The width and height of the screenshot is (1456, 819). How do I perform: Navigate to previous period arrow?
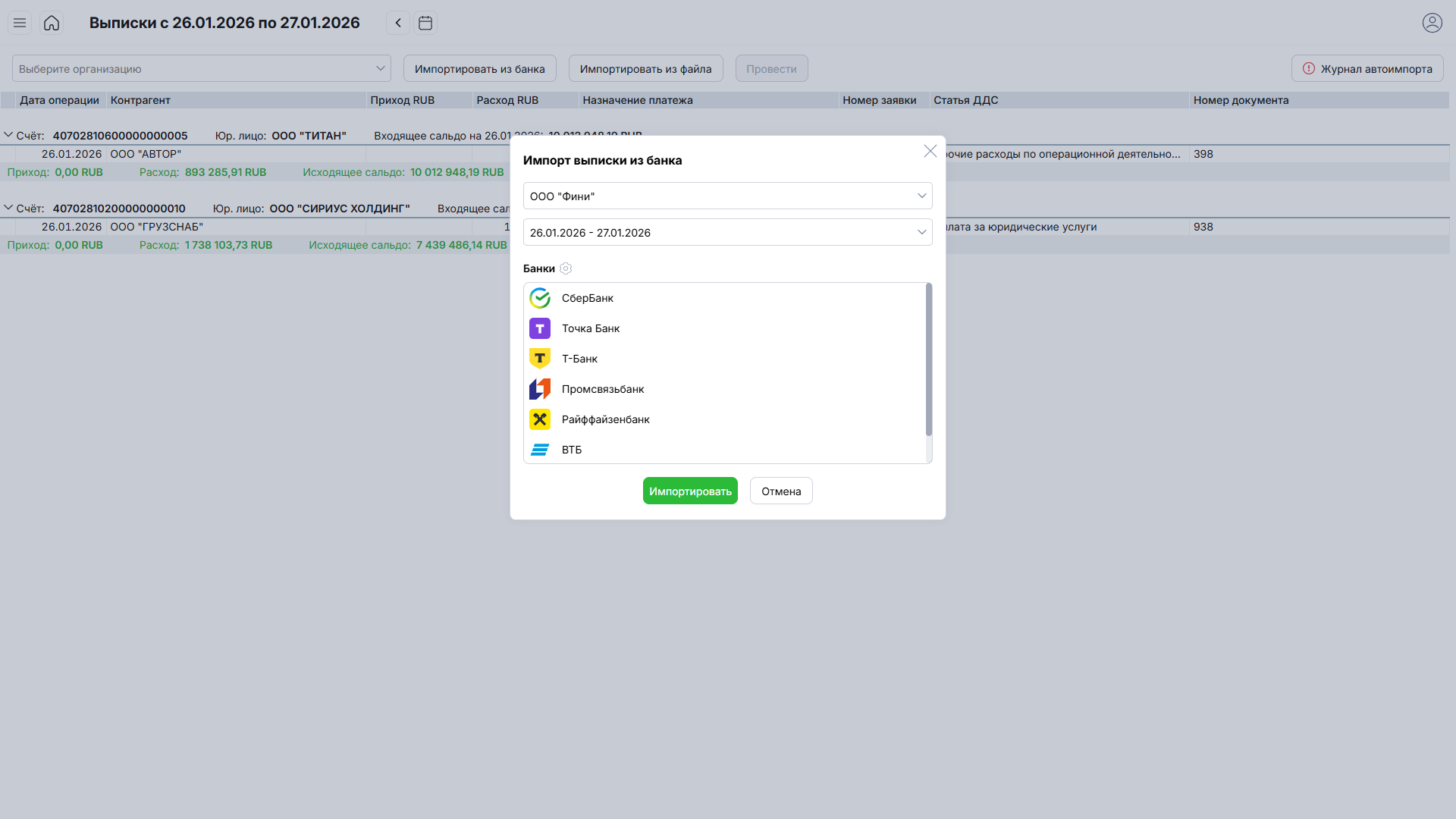(x=398, y=23)
